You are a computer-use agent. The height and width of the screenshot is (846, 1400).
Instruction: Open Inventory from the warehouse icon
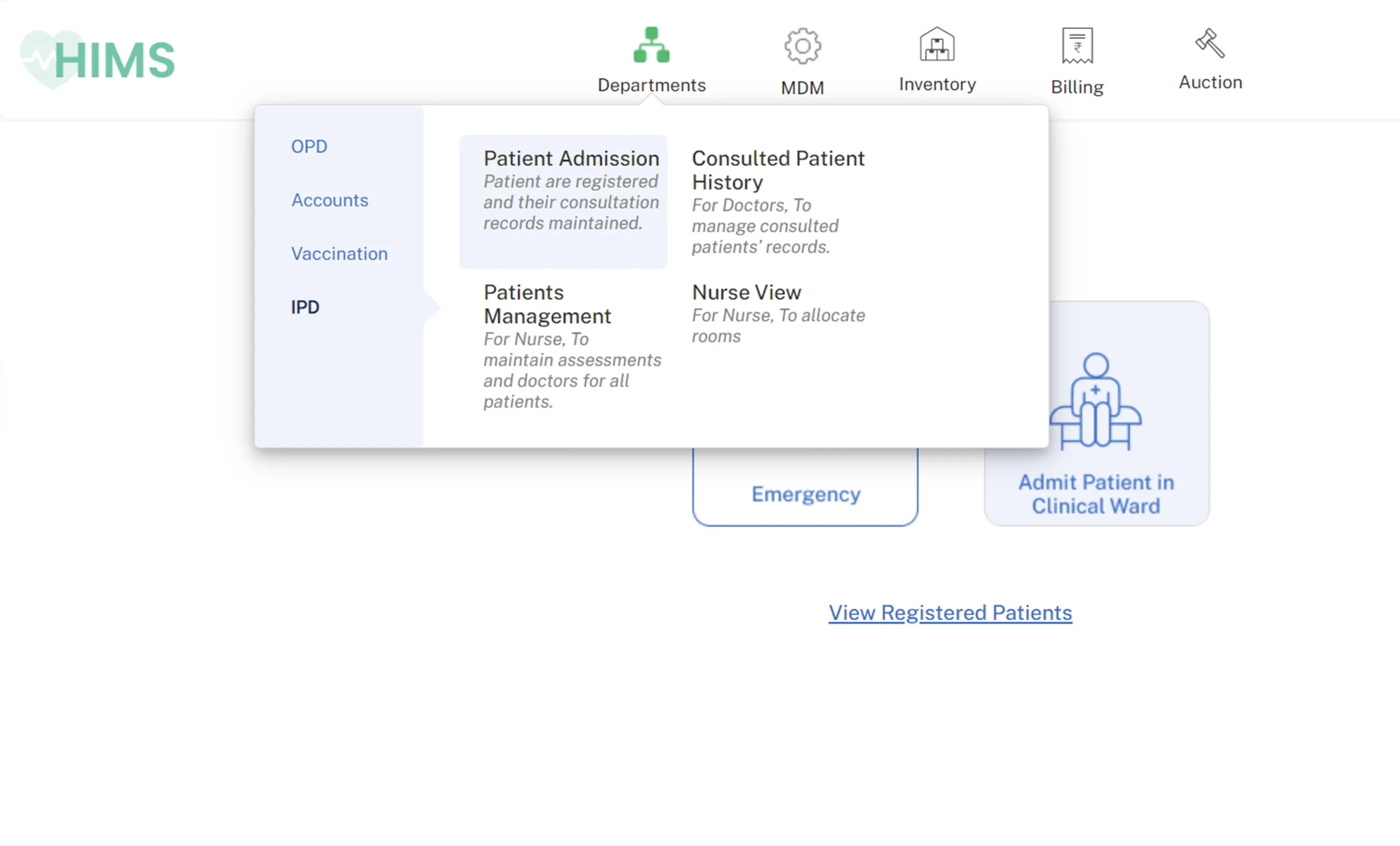(x=936, y=45)
